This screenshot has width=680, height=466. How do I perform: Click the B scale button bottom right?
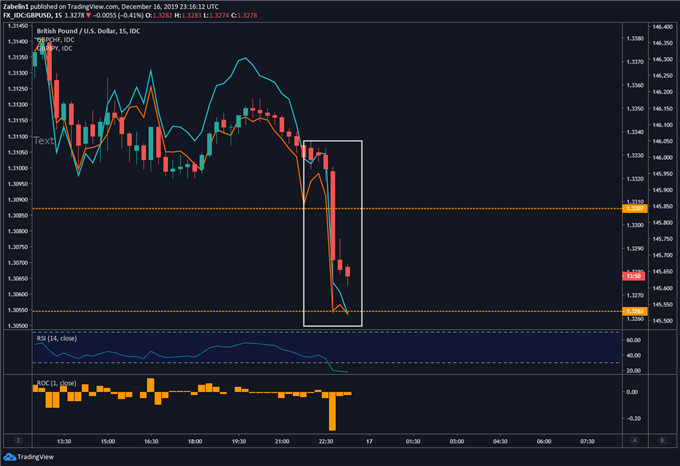[x=662, y=441]
